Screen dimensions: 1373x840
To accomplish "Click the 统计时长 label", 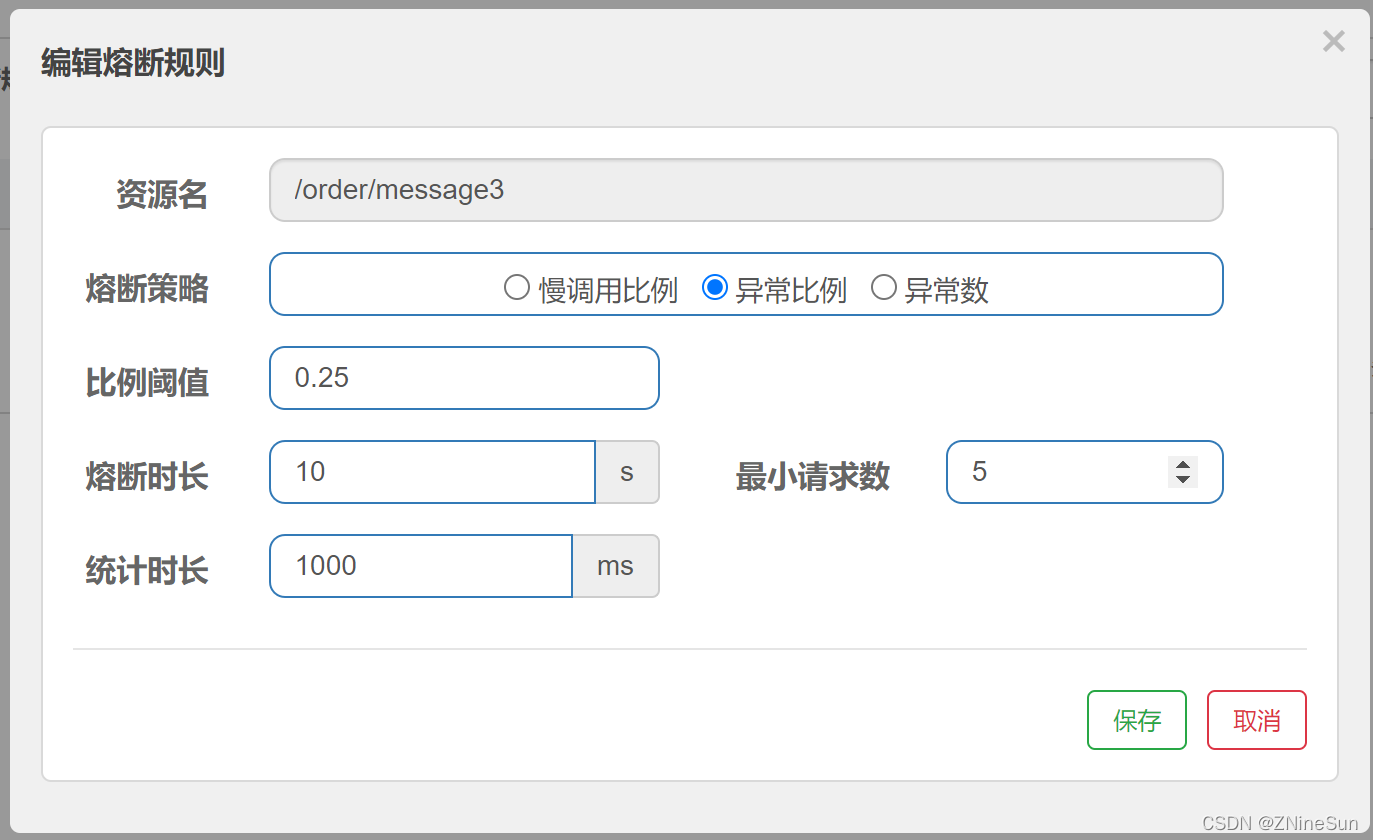I will [x=147, y=571].
